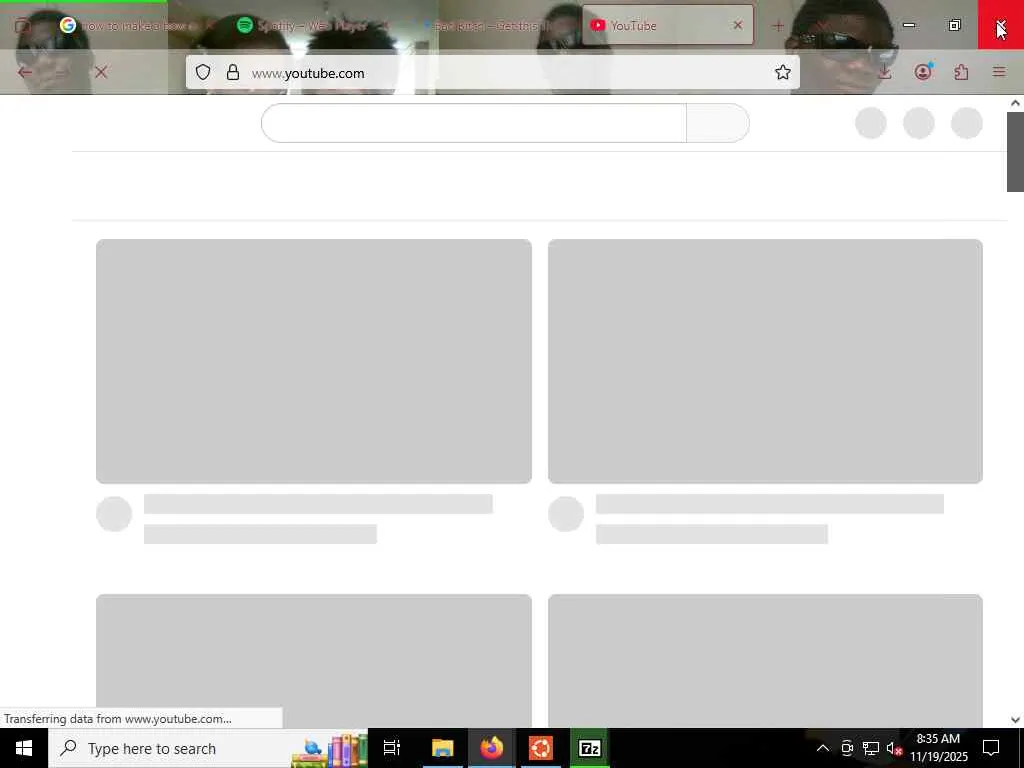
Task: Click the first round header placeholder button
Action: tap(871, 123)
